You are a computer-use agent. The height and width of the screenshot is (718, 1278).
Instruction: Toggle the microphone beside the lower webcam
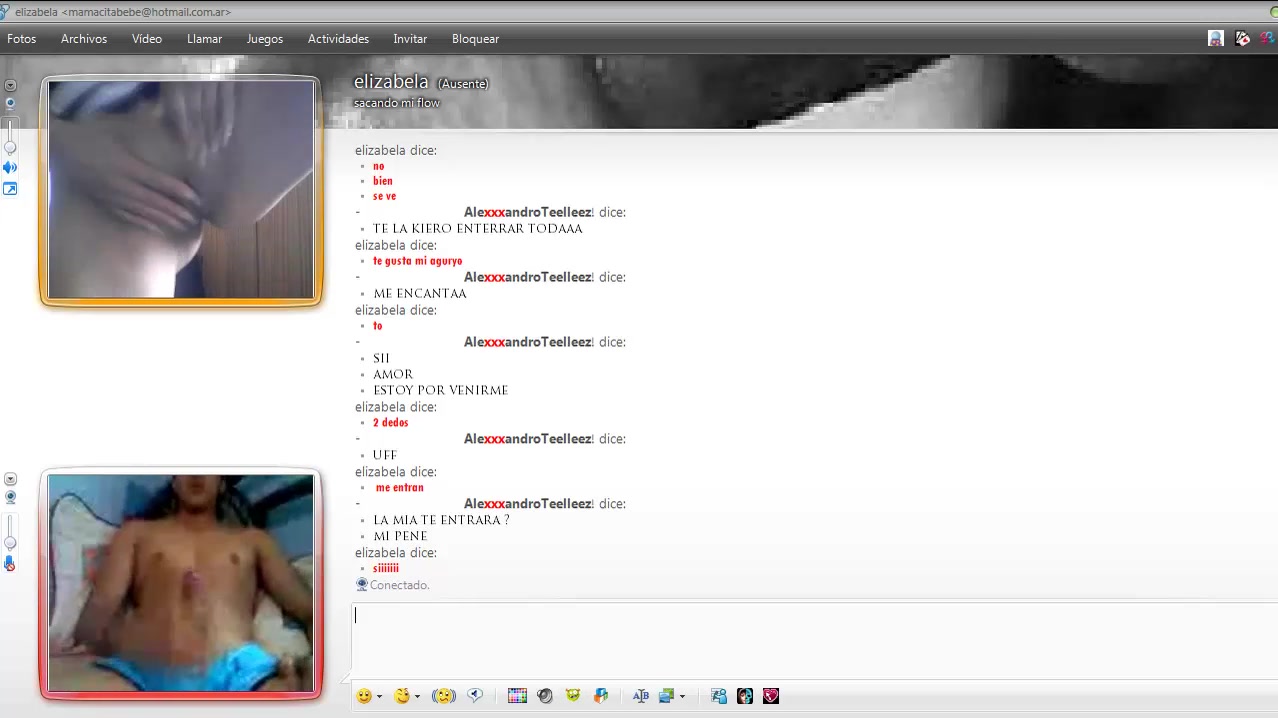pos(10,564)
